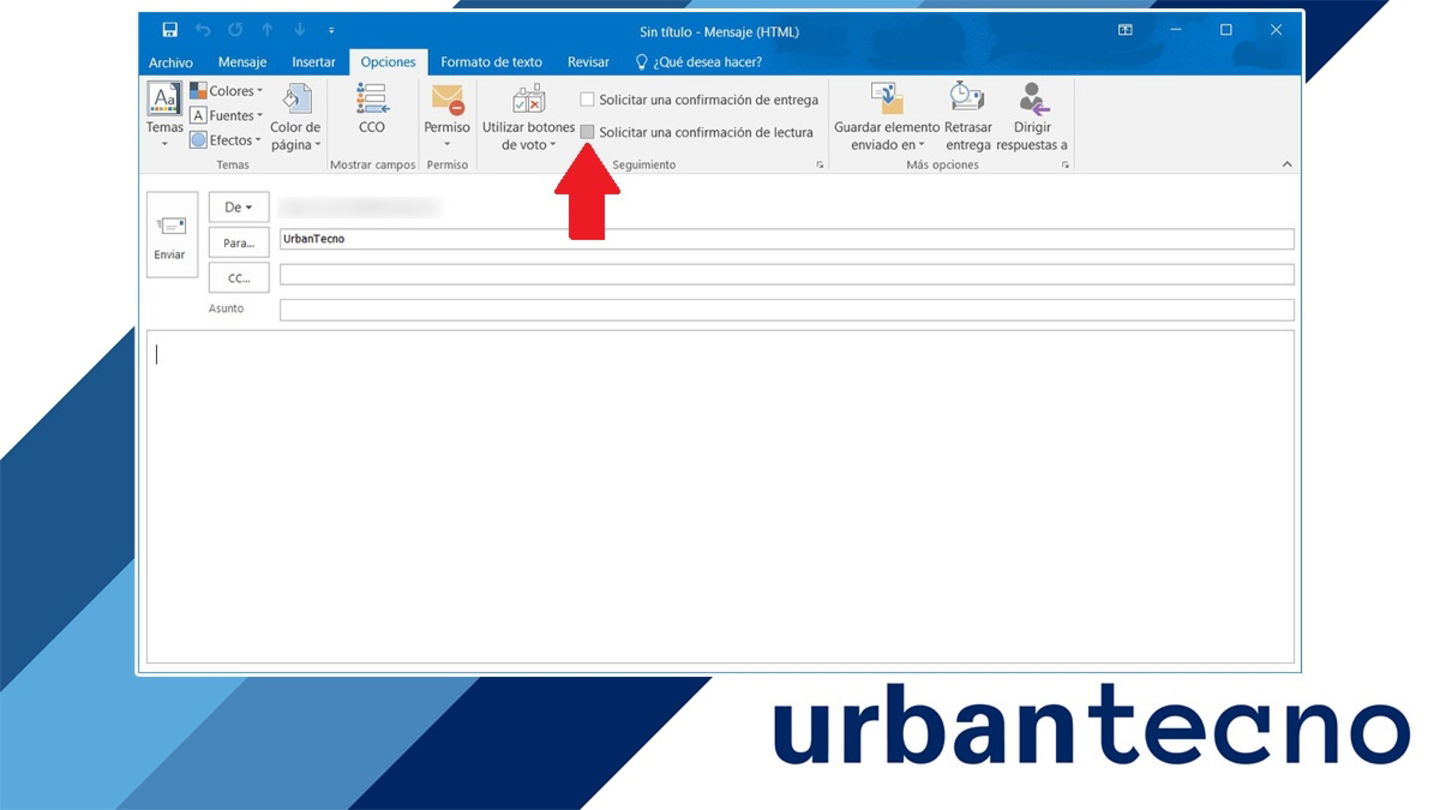
Task: Click the Para field containing UrbanTecno
Action: click(x=787, y=239)
